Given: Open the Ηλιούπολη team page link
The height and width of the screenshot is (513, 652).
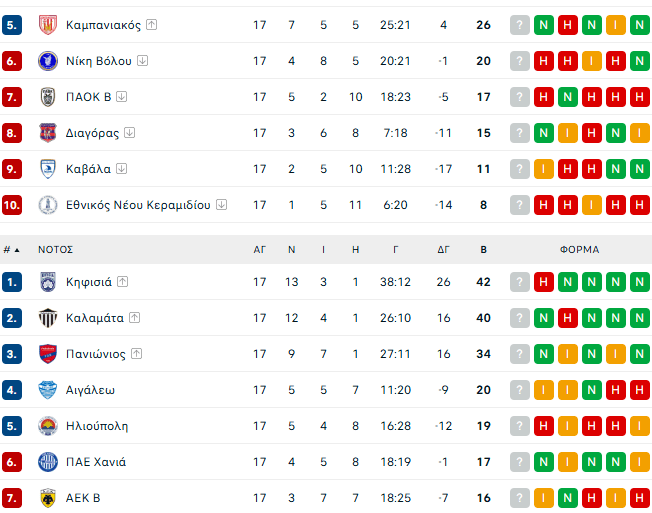Looking at the screenshot, I should pyautogui.click(x=97, y=426).
